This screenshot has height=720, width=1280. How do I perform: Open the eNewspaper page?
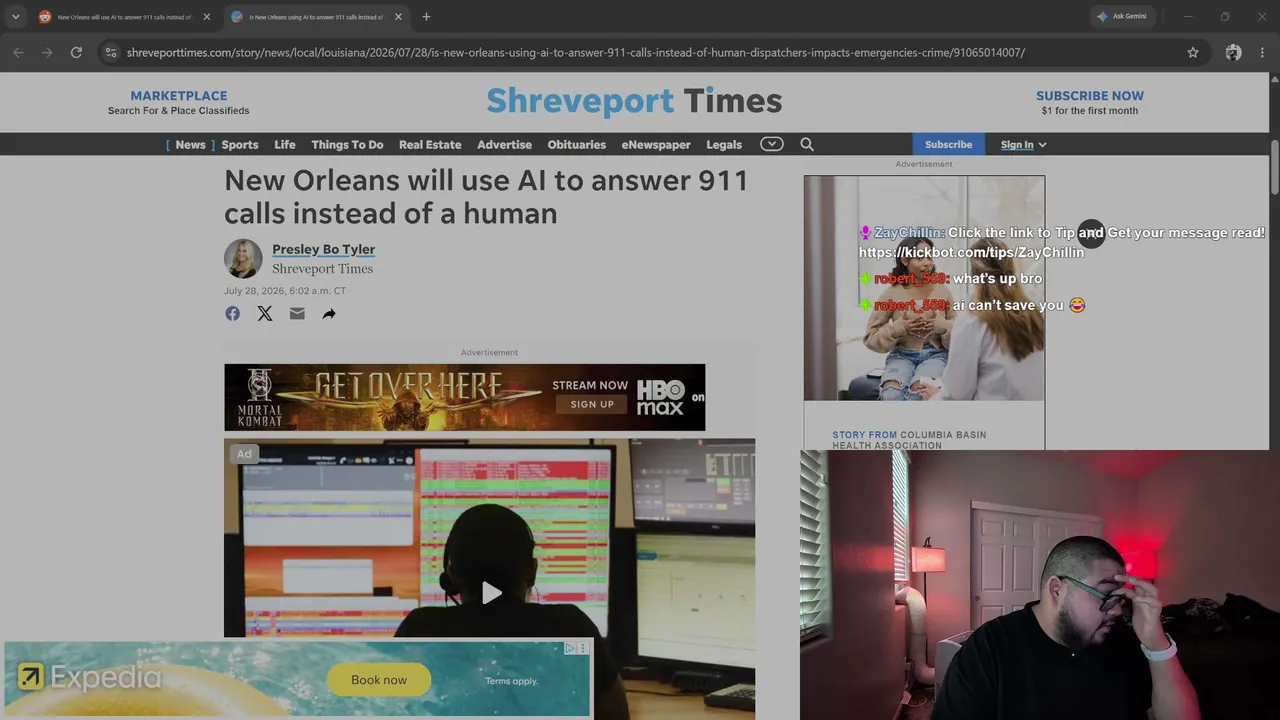(x=656, y=145)
